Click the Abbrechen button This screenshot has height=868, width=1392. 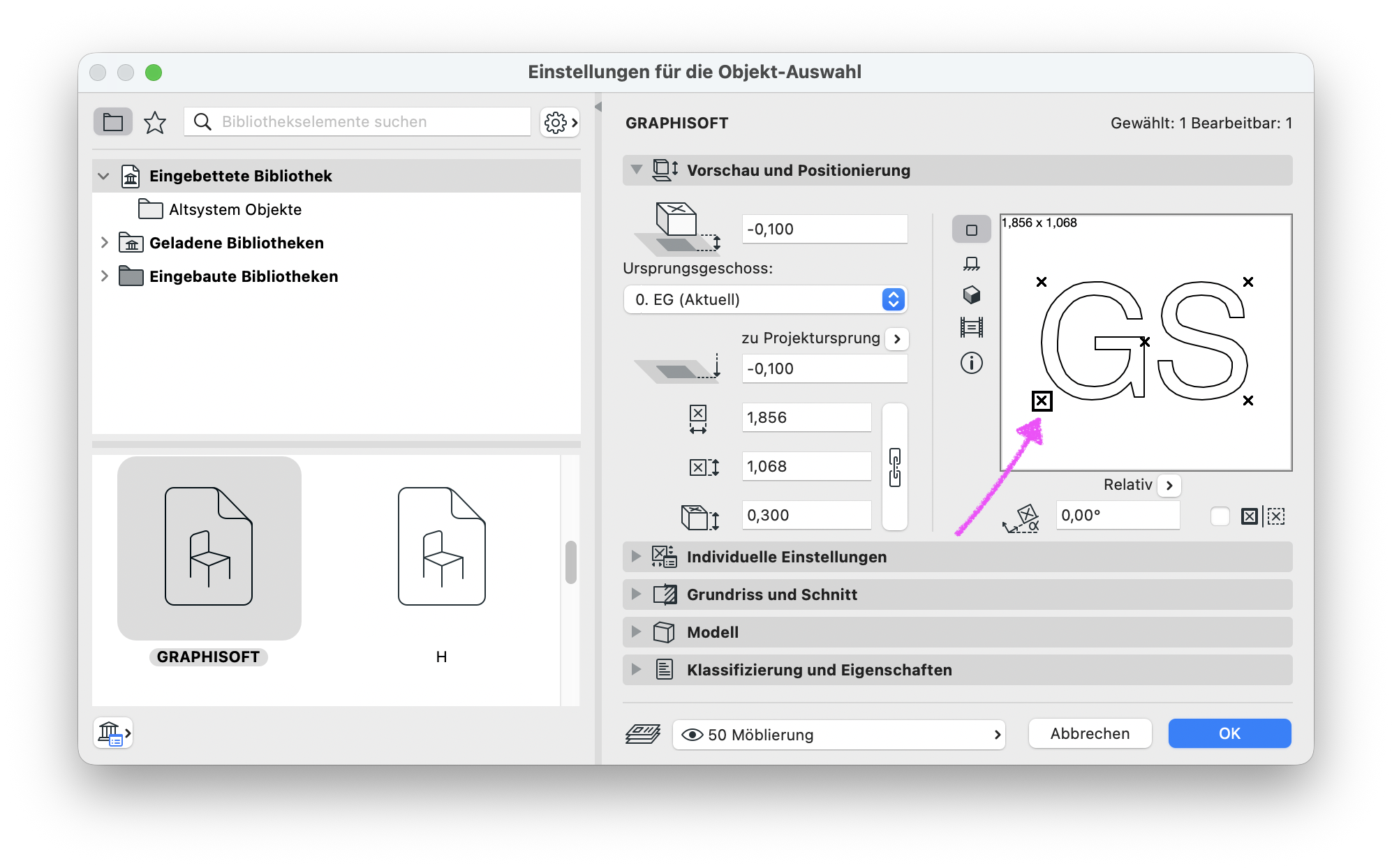pos(1090,733)
